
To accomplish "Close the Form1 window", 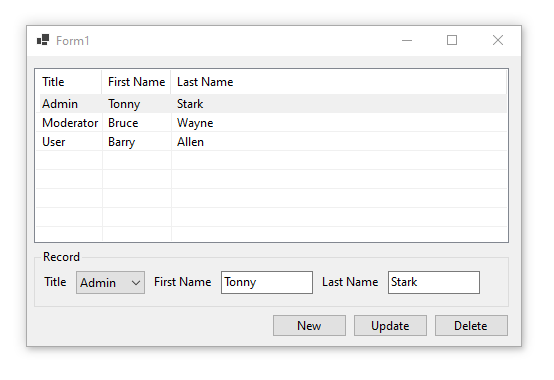I will (x=498, y=40).
